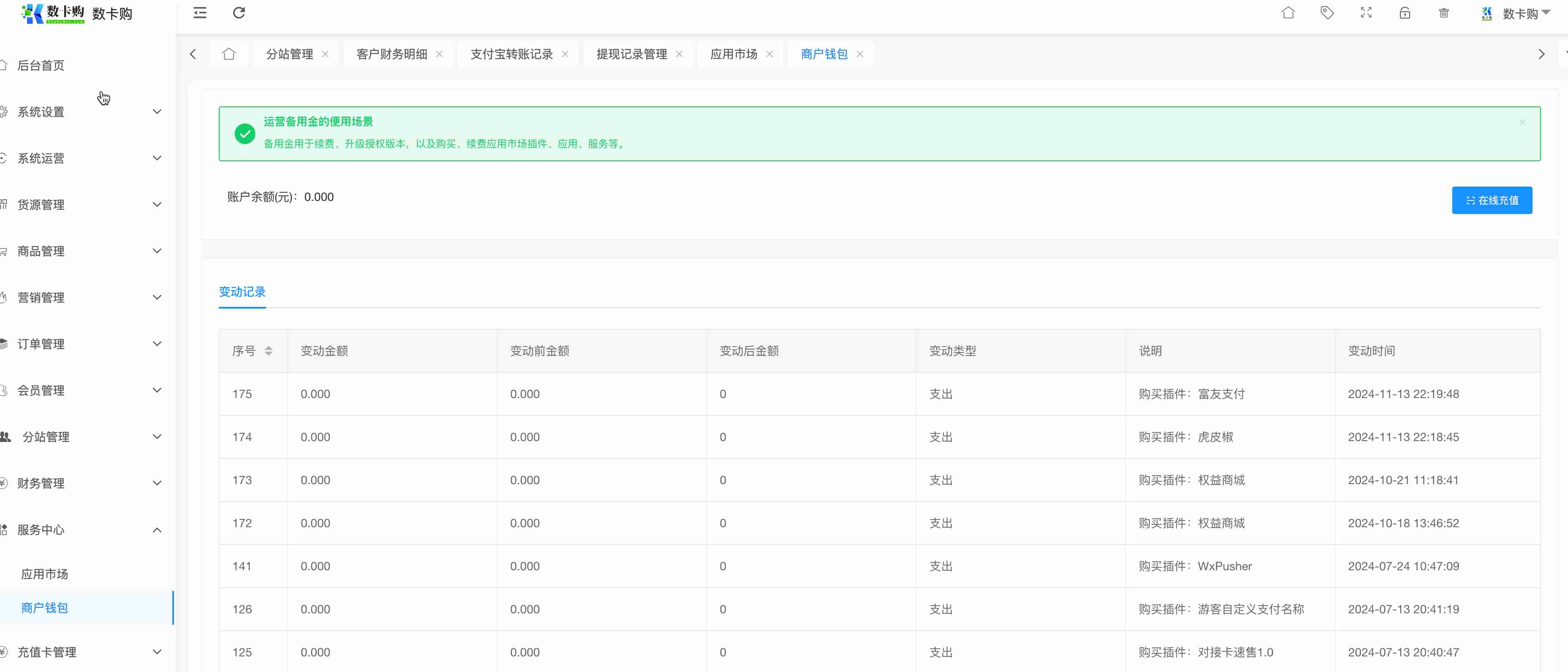
Task: Open the home tab icon in tab bar
Action: (x=229, y=54)
